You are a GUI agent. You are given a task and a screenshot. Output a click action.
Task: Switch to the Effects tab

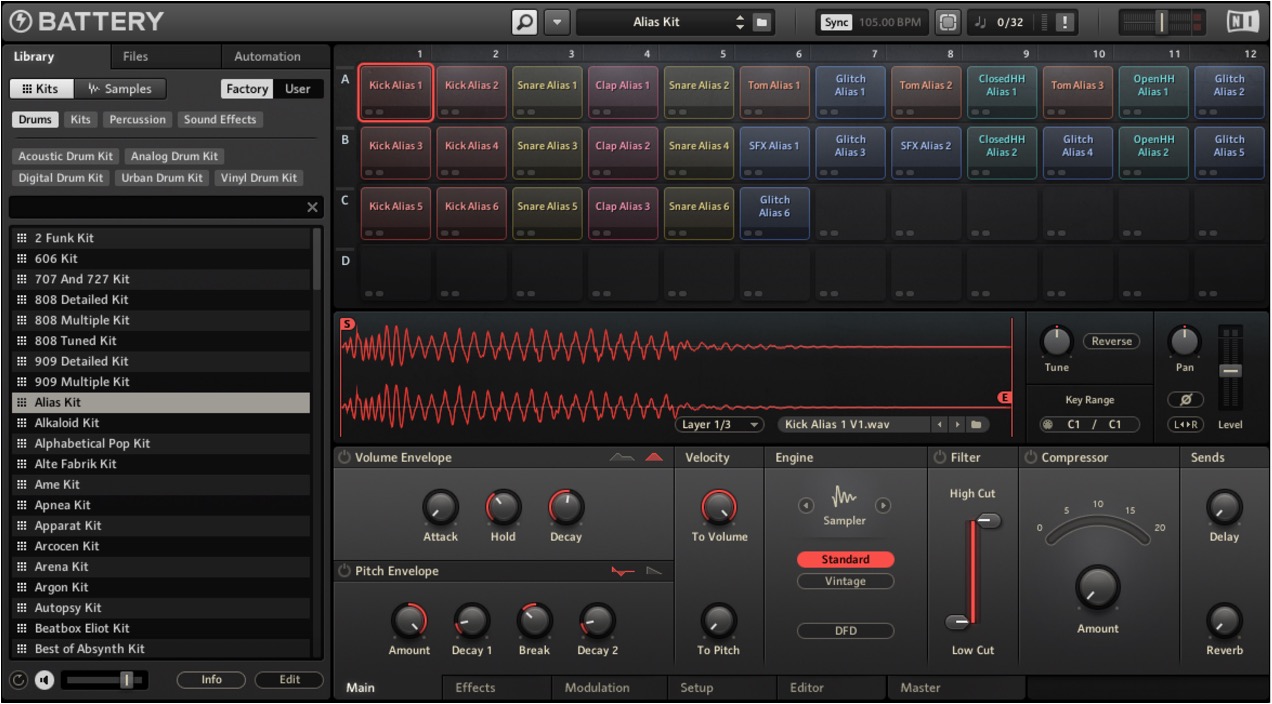click(475, 687)
